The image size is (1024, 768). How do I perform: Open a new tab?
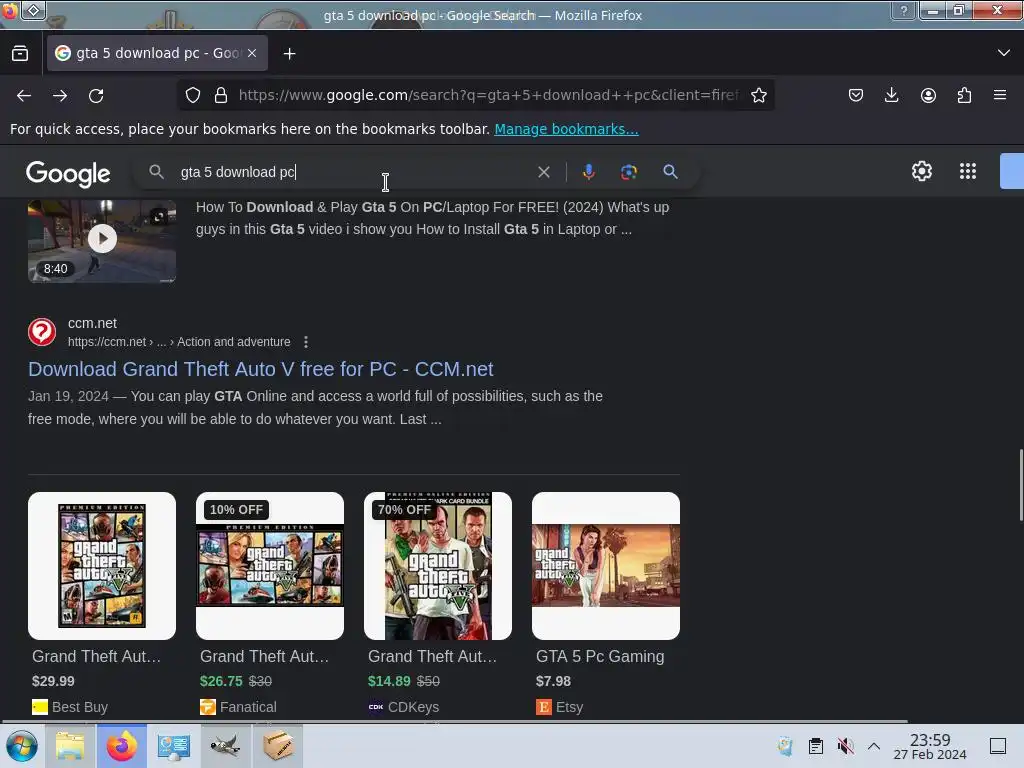pyautogui.click(x=289, y=54)
